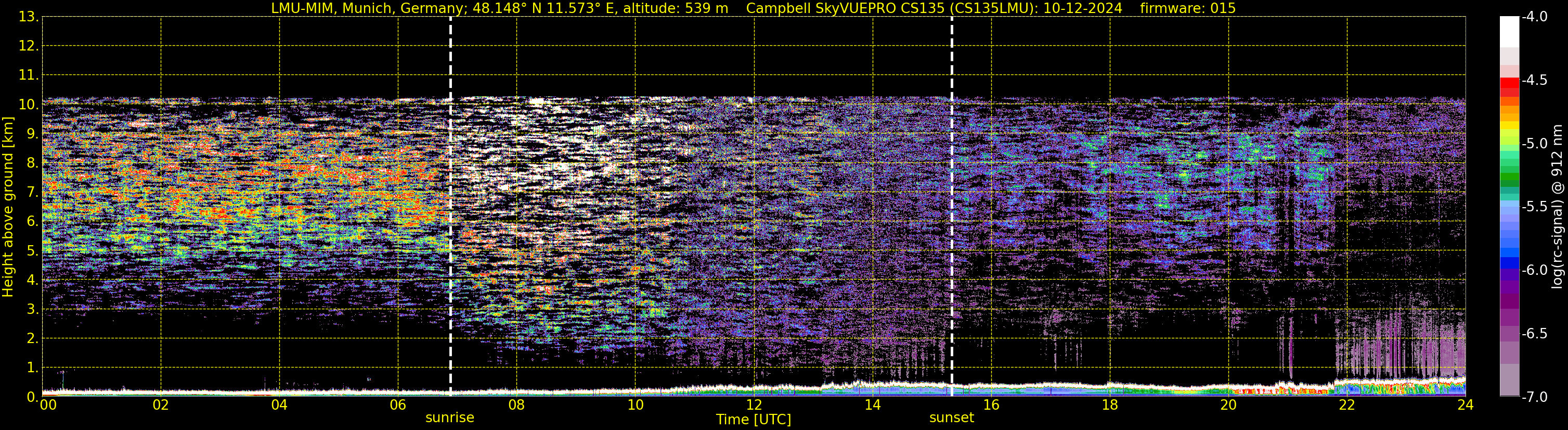Click the y-axis tick label 11
The width and height of the screenshot is (1568, 430).
(x=28, y=75)
